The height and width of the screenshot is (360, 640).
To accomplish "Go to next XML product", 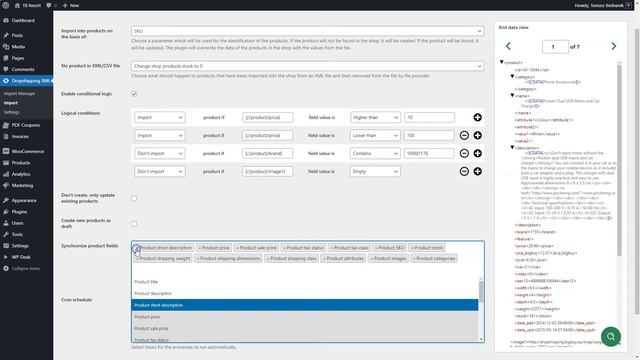I will [x=613, y=47].
